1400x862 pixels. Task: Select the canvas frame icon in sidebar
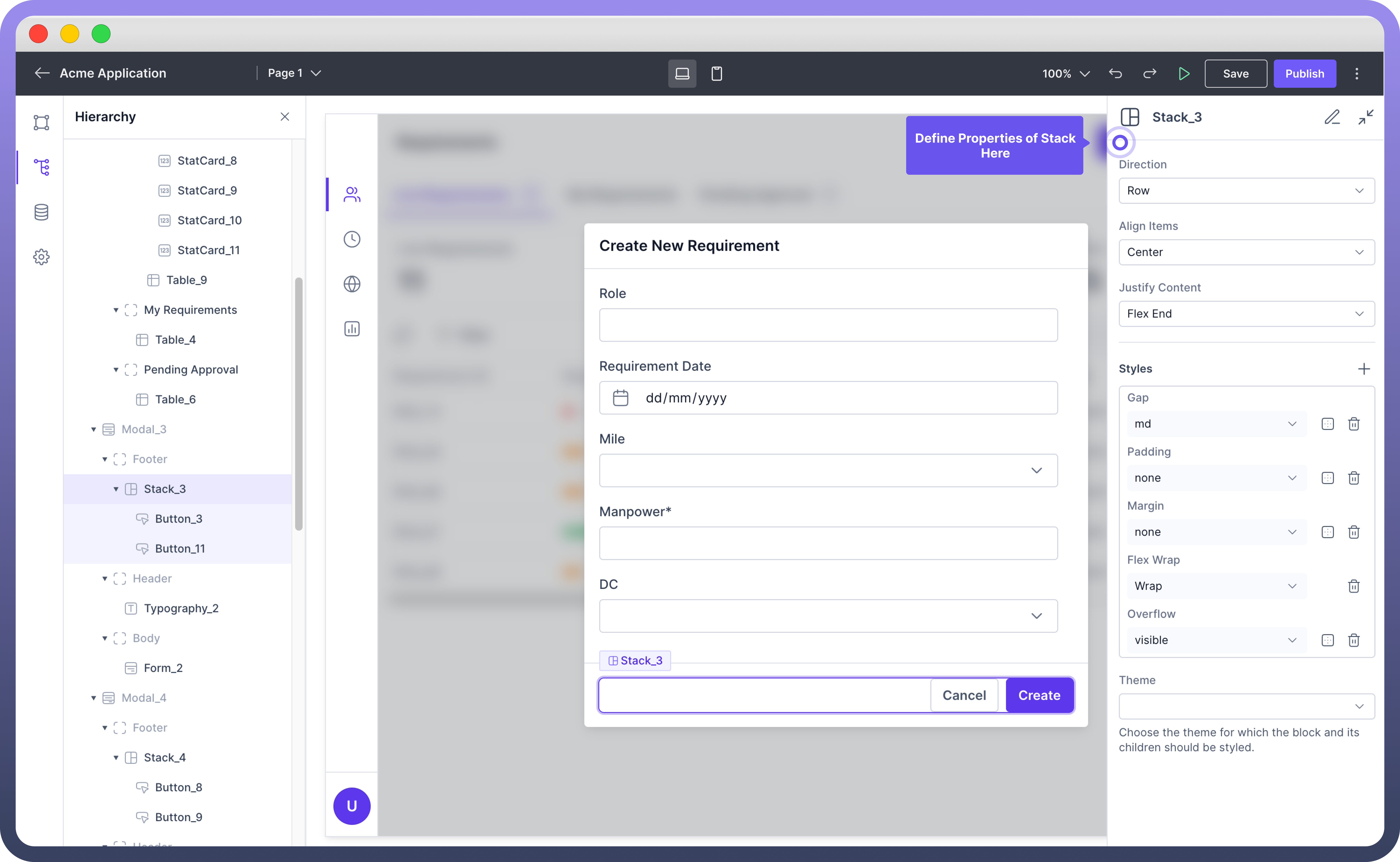tap(41, 123)
